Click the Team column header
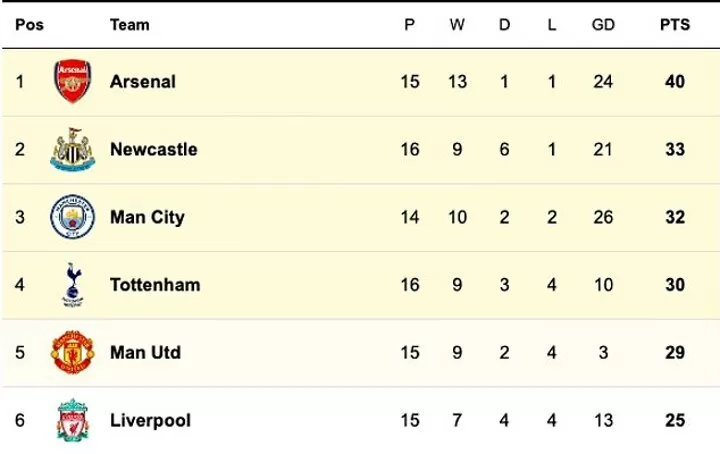Image resolution: width=720 pixels, height=454 pixels. coord(129,25)
